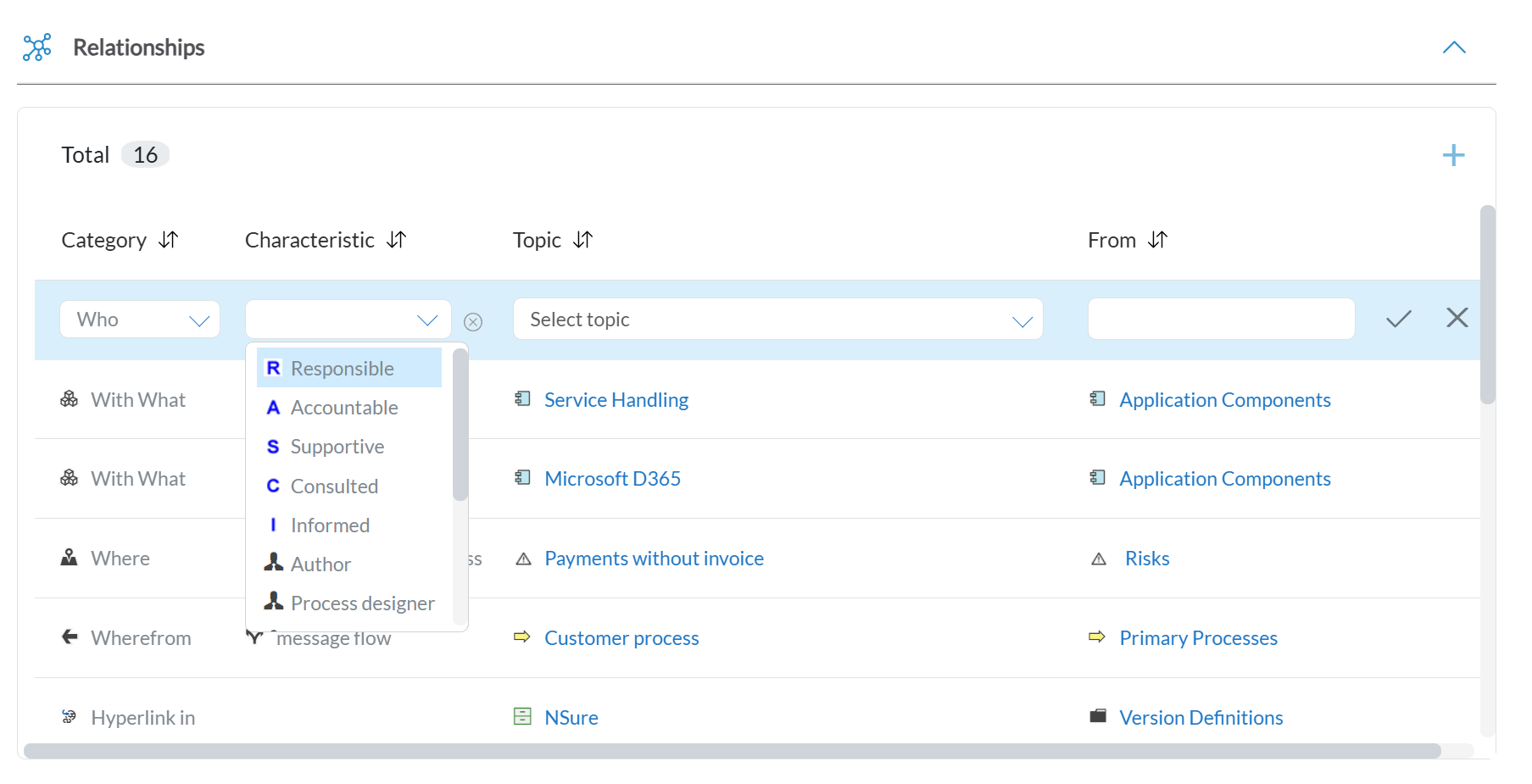
Task: Open the Payments without invoice link
Action: [x=653, y=559]
